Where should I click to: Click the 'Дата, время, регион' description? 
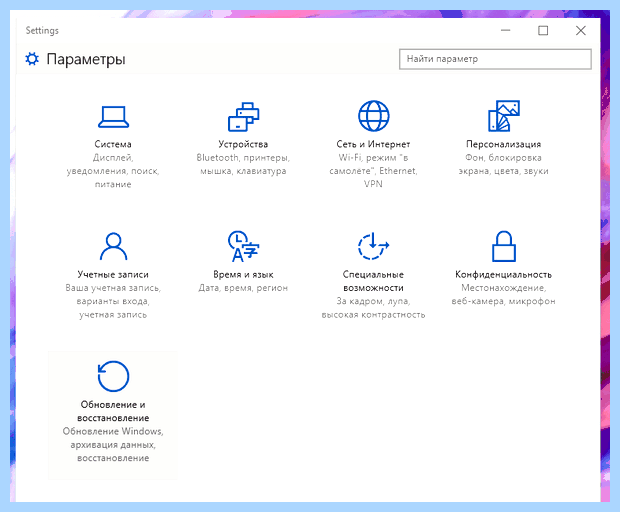pos(243,288)
